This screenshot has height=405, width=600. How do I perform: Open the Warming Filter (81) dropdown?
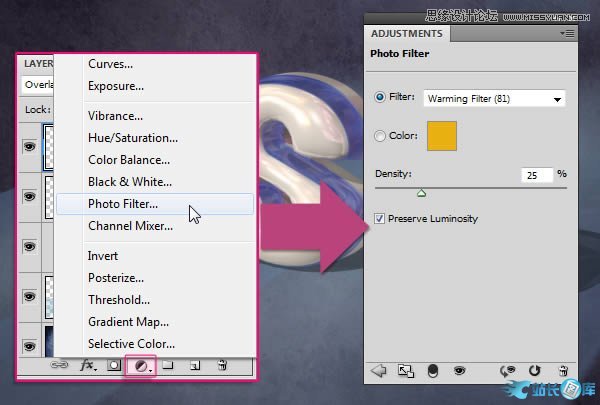tap(494, 98)
